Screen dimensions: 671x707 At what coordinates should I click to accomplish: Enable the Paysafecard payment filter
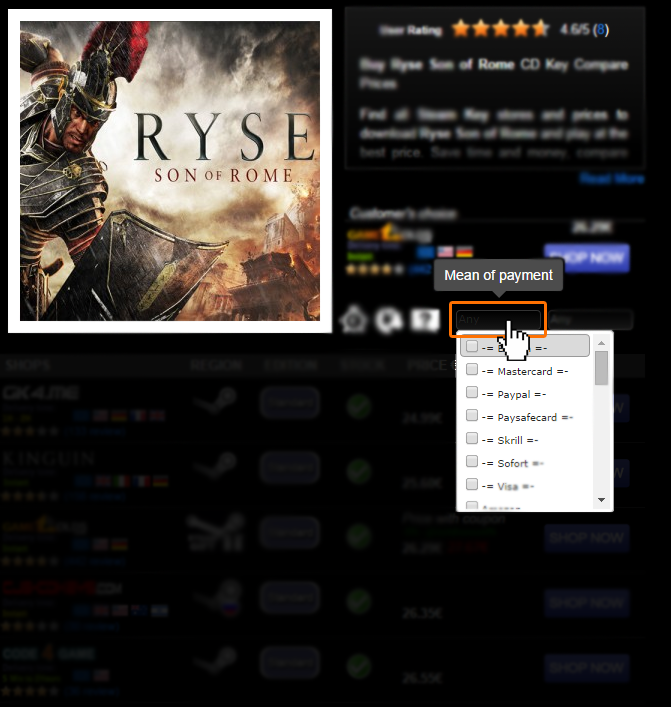coord(472,415)
